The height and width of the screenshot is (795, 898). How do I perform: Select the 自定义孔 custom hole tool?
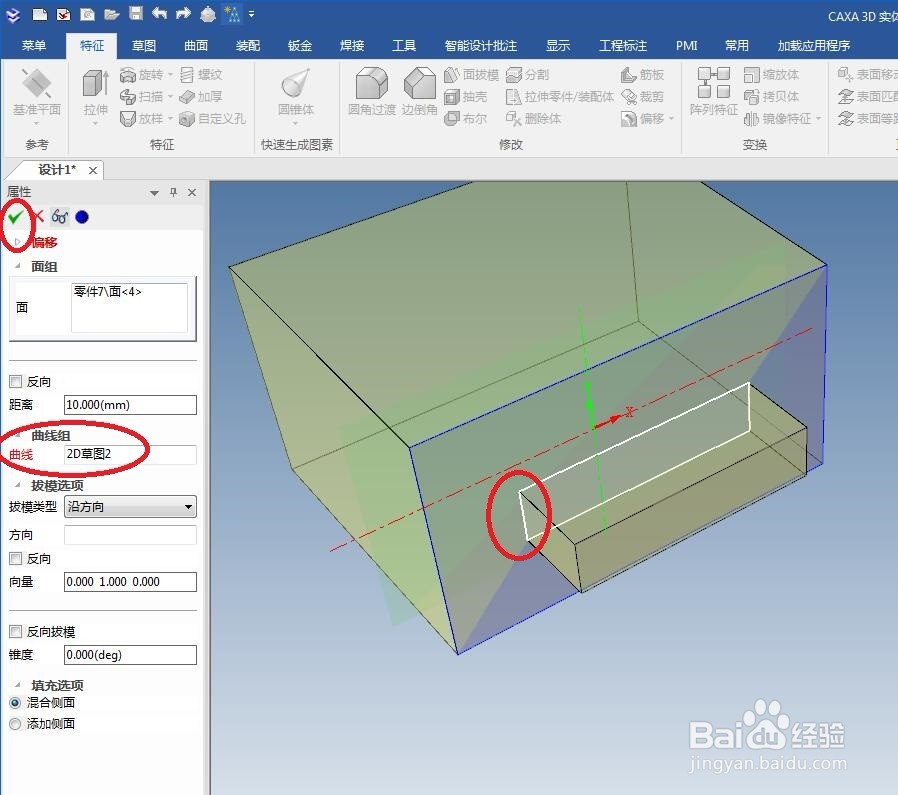pos(212,119)
